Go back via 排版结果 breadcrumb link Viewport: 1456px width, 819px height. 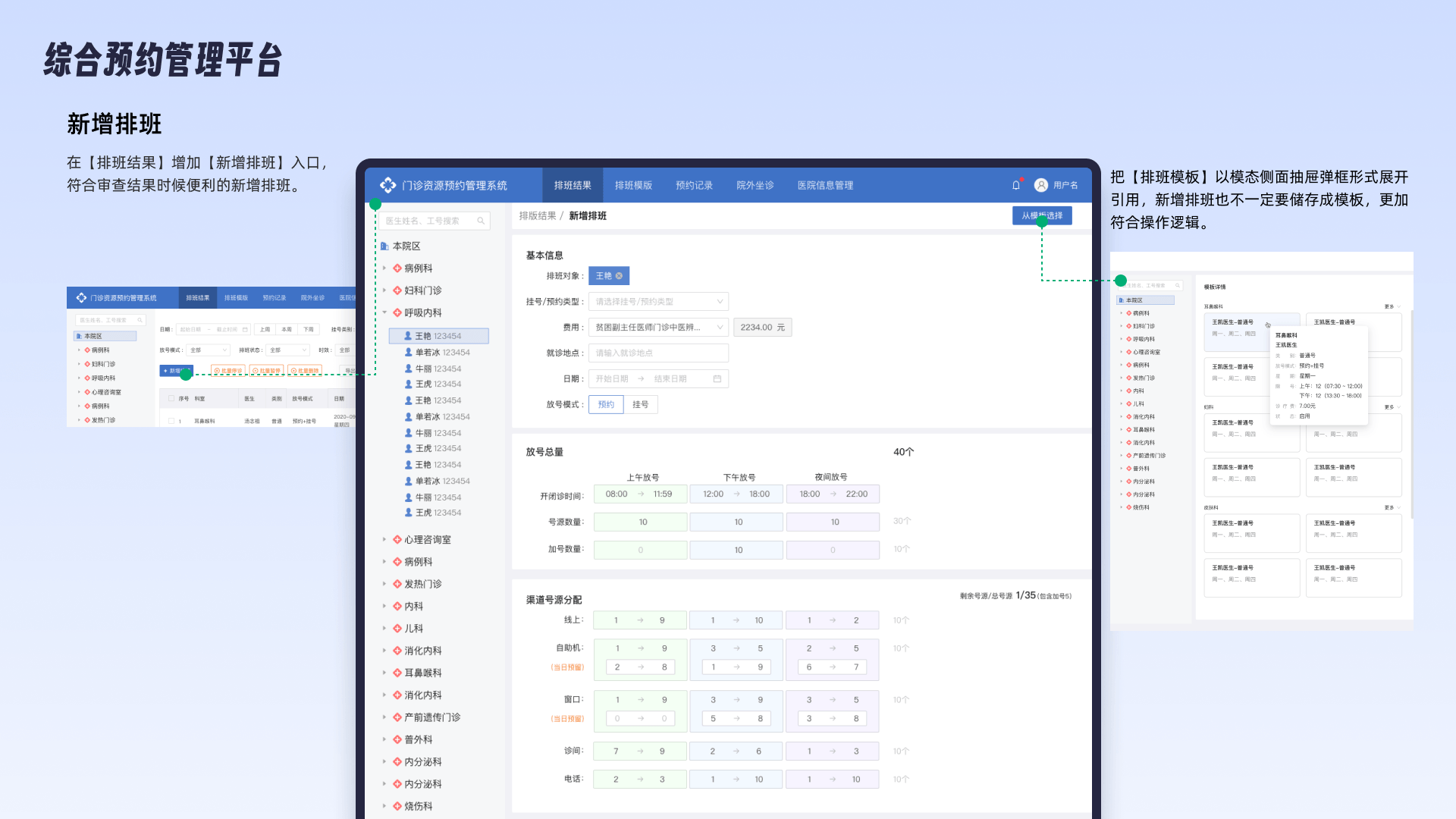538,216
